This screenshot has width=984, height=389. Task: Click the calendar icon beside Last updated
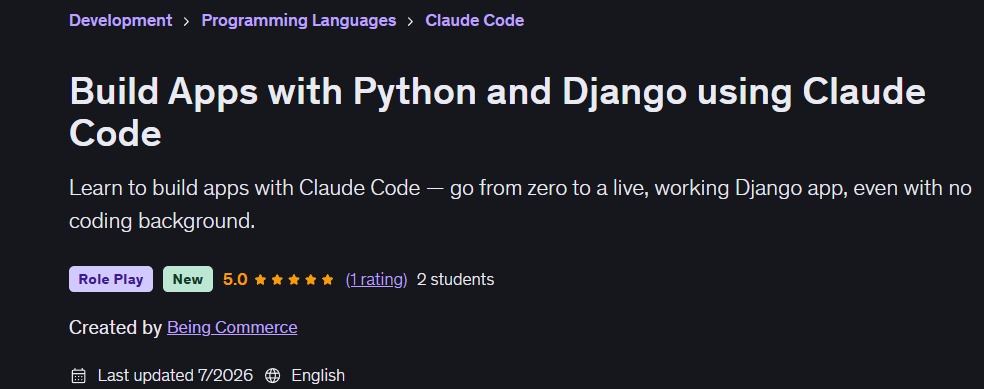[78, 376]
